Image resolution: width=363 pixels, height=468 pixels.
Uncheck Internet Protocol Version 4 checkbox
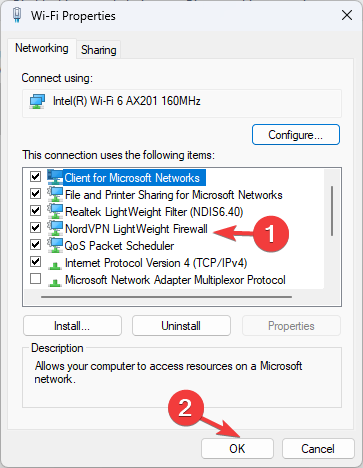pyautogui.click(x=35, y=262)
